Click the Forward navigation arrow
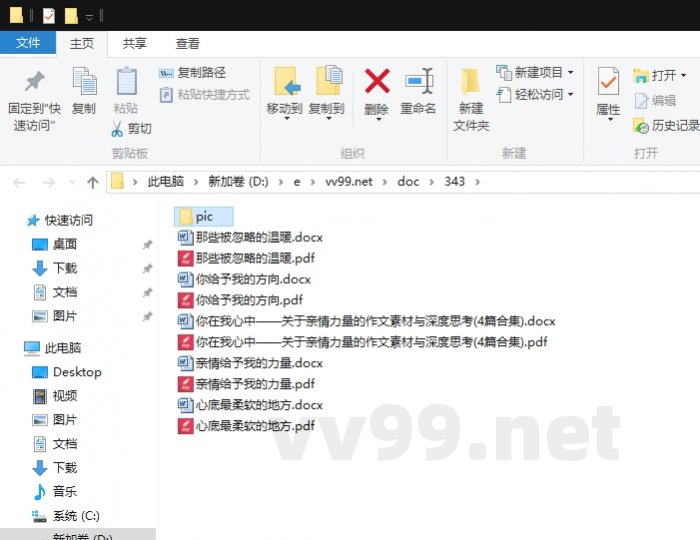The image size is (700, 540). click(x=49, y=182)
